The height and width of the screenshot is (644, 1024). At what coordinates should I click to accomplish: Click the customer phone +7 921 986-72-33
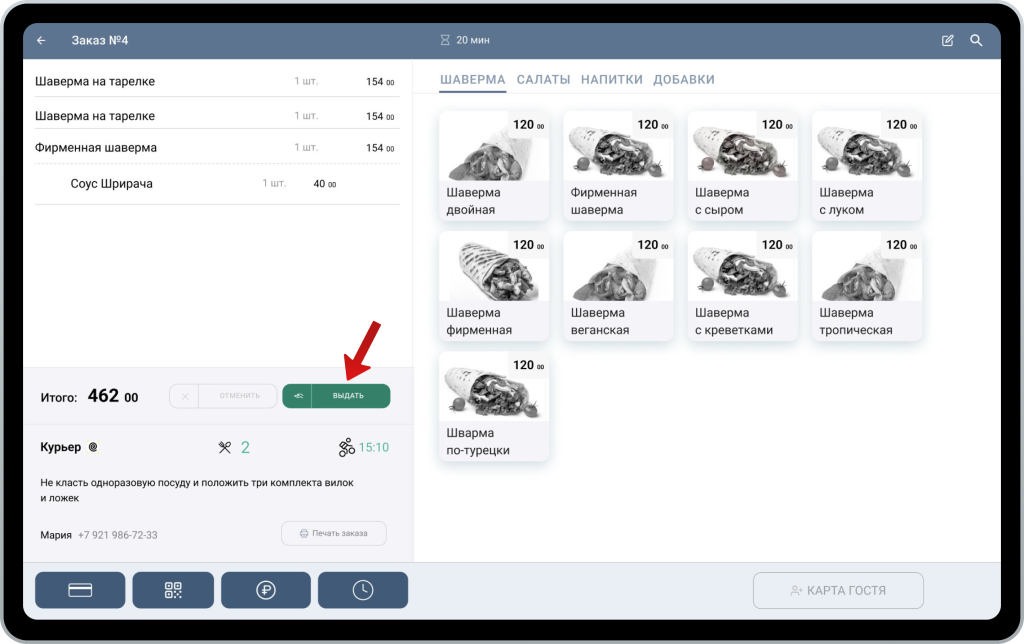coord(118,535)
